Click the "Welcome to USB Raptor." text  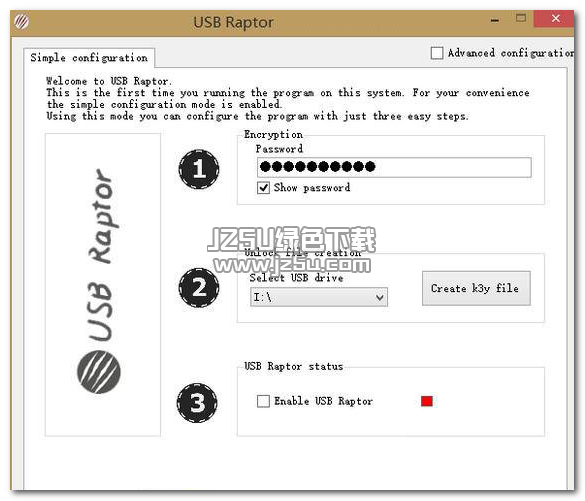point(109,81)
